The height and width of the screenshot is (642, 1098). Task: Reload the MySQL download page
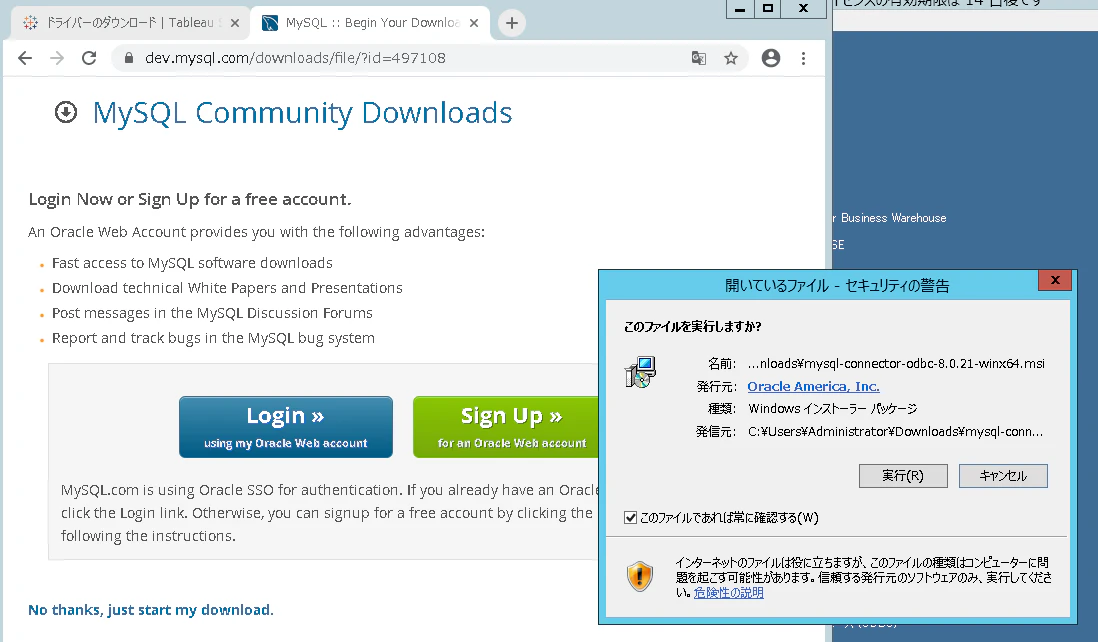pyautogui.click(x=89, y=58)
